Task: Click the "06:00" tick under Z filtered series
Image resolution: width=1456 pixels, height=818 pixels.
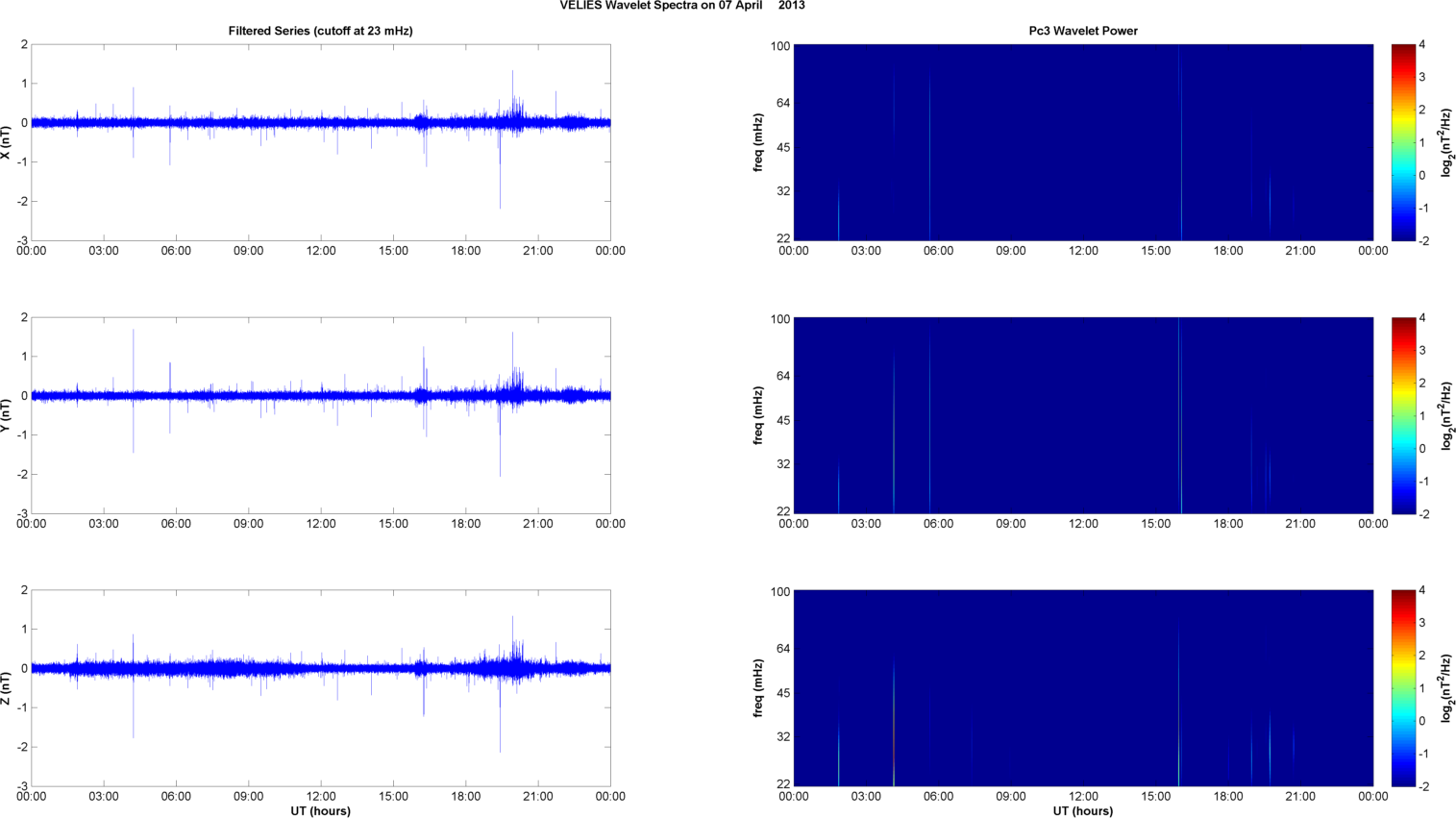Action: (176, 797)
